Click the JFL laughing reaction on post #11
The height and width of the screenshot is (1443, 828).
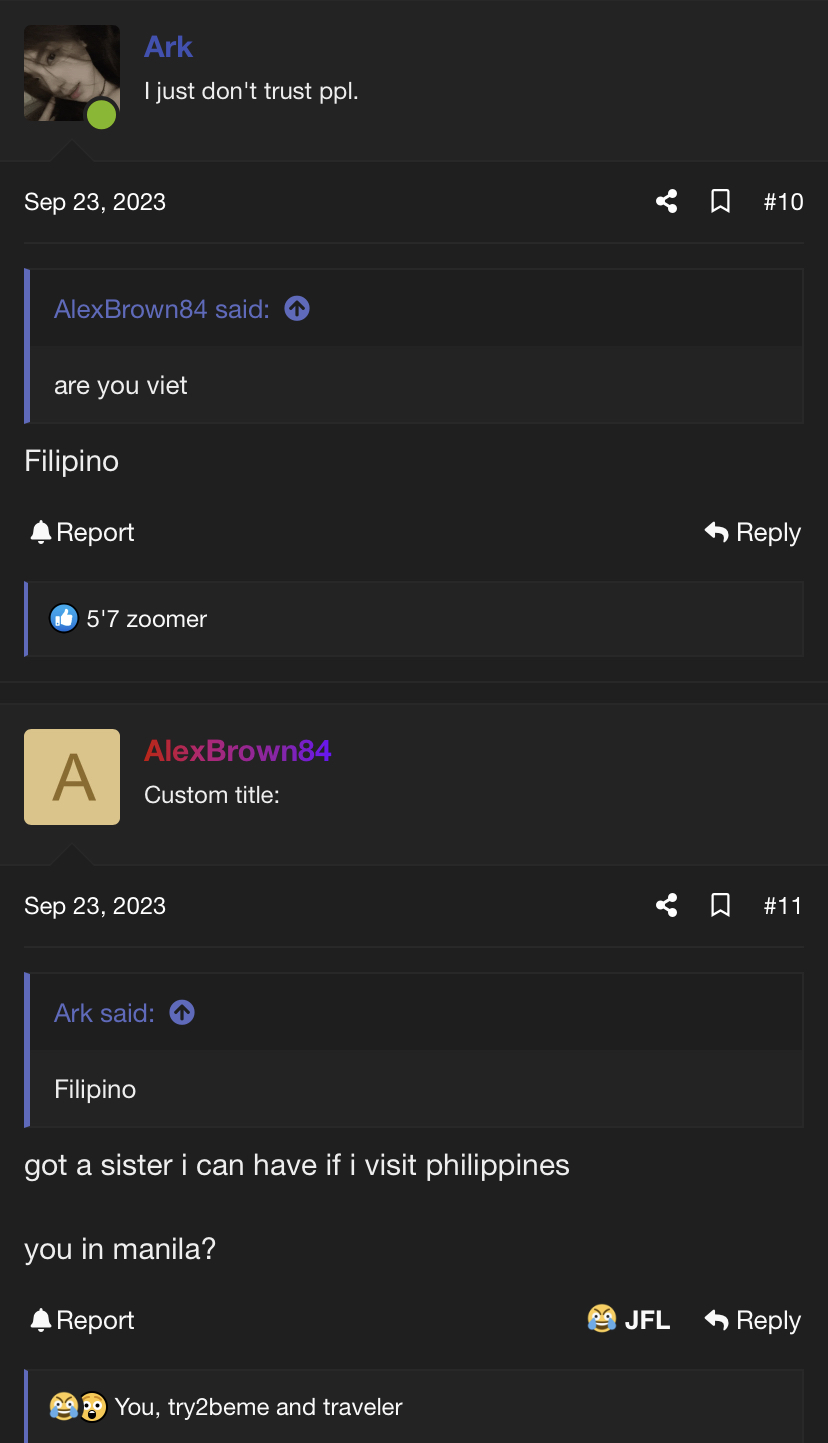click(629, 1320)
